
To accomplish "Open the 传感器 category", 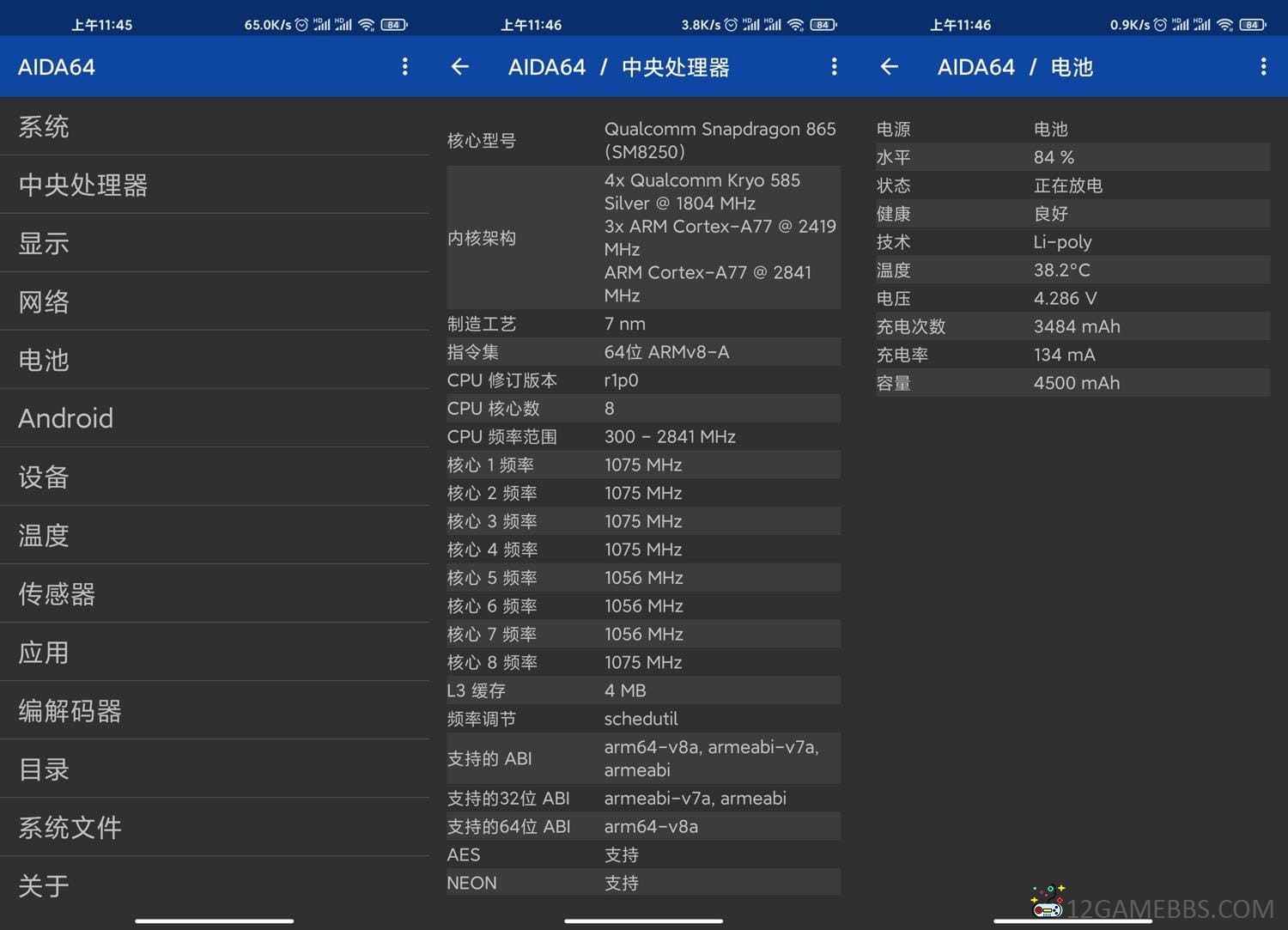I will [215, 594].
